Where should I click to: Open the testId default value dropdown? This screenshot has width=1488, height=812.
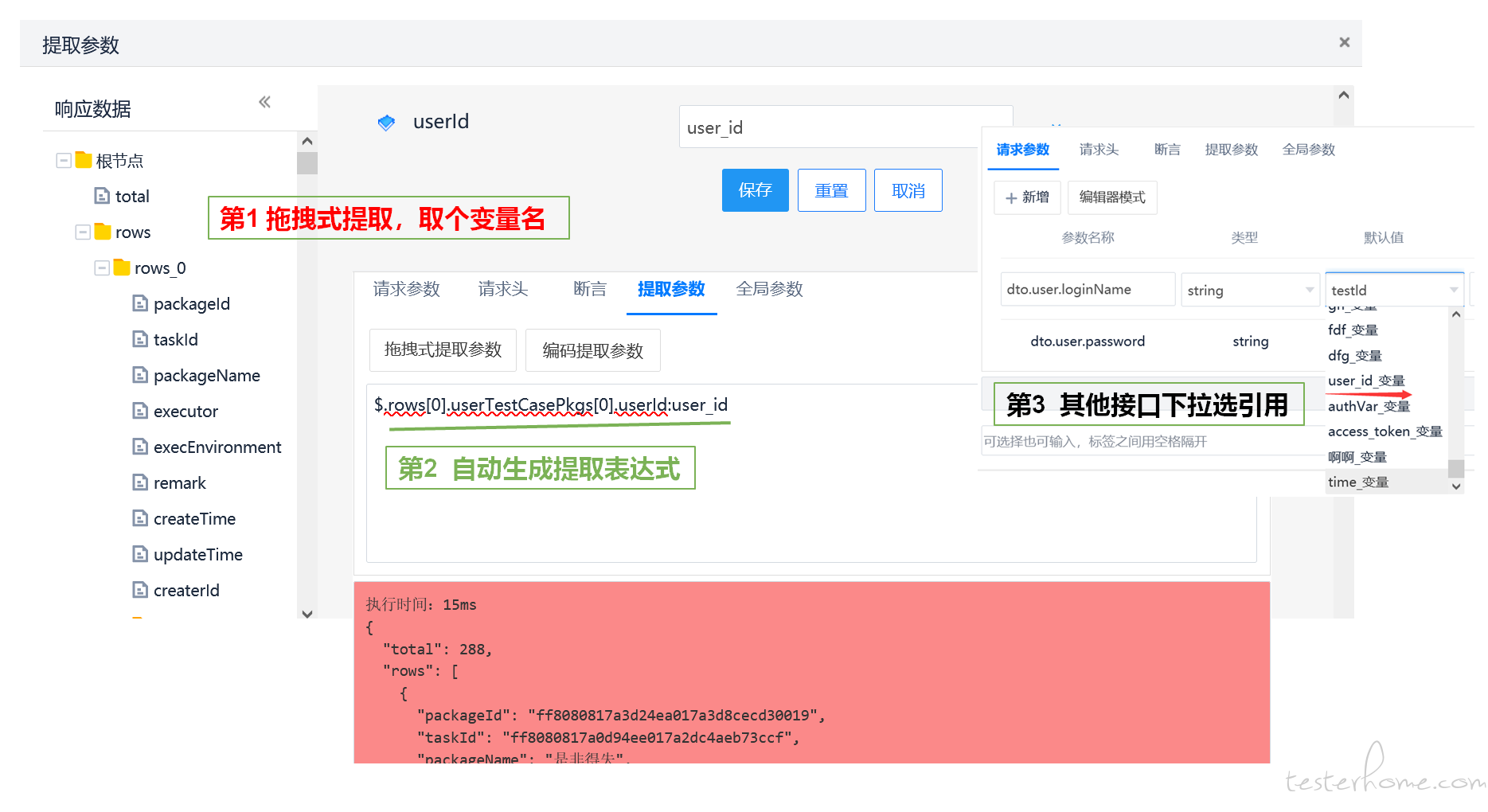(x=1393, y=290)
